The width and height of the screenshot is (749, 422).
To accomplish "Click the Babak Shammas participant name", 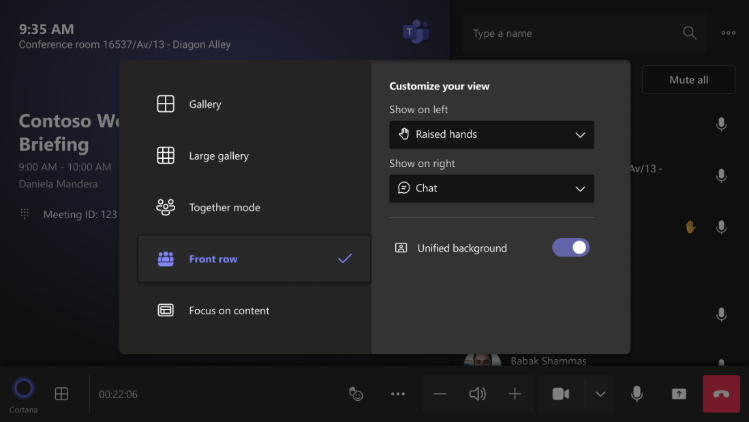I will 548,361.
